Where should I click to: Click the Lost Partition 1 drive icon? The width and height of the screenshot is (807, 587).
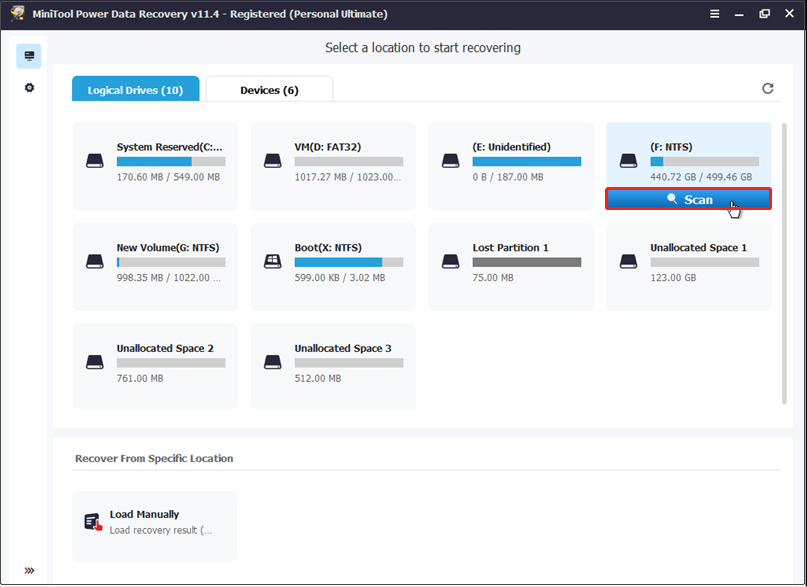(x=450, y=260)
